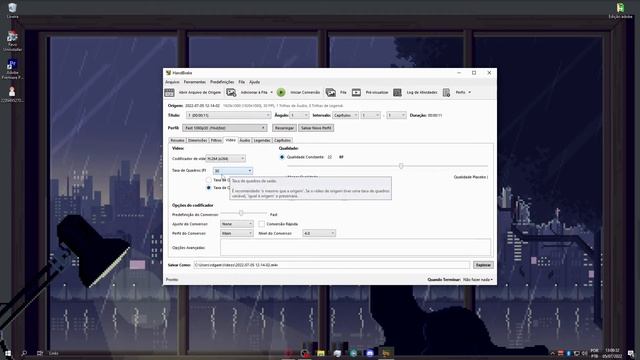Open the Ajuda menu
The width and height of the screenshot is (640, 360).
[x=254, y=82]
